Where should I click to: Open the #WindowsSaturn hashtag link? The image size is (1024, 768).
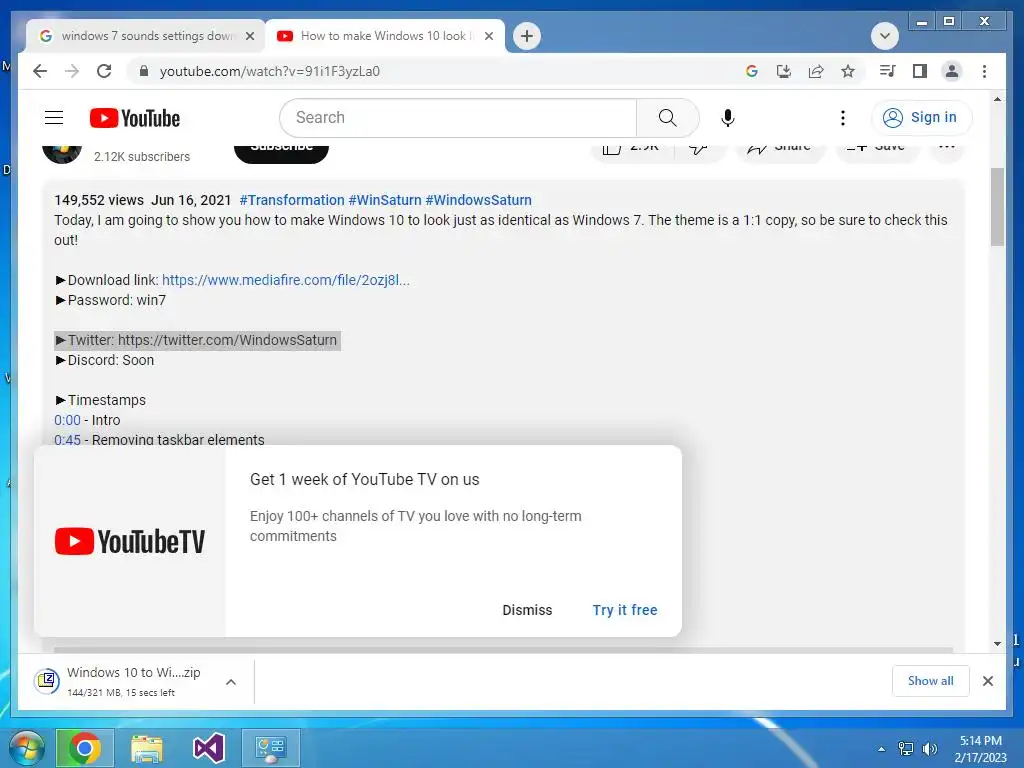(478, 200)
